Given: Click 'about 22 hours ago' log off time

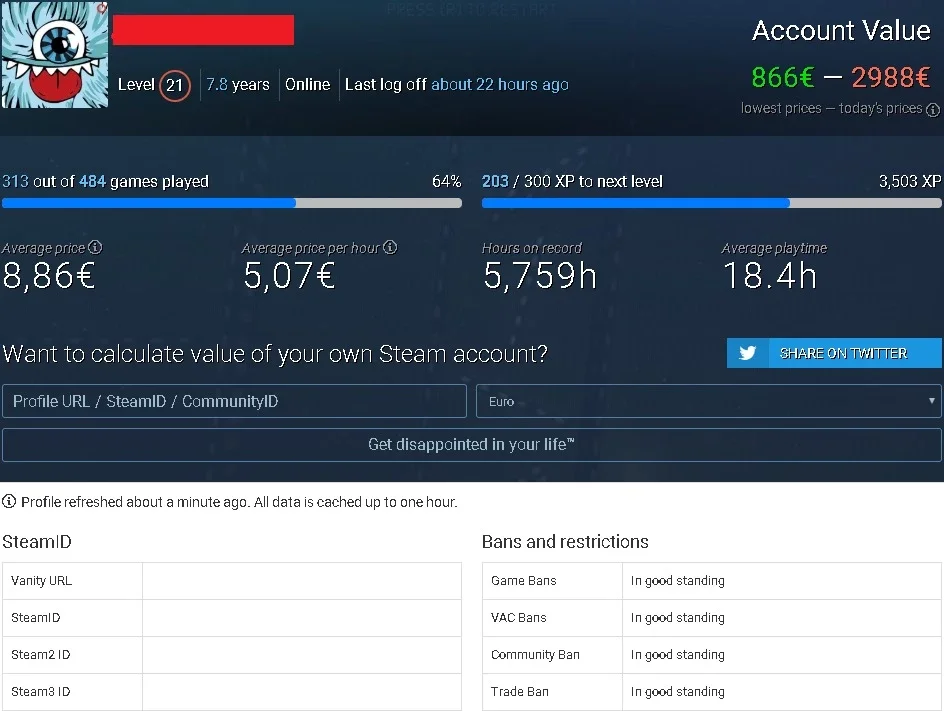Looking at the screenshot, I should pos(500,84).
